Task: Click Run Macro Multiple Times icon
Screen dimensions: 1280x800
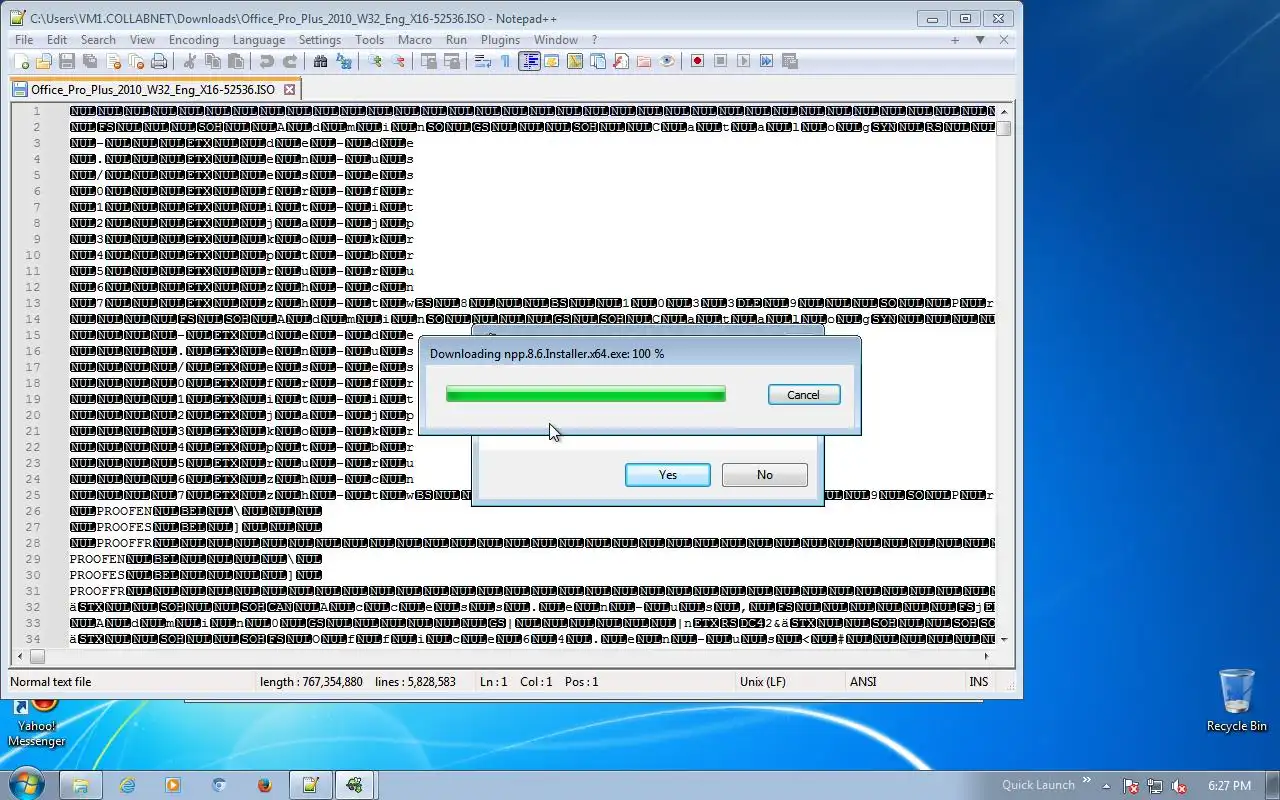Action: click(x=766, y=61)
